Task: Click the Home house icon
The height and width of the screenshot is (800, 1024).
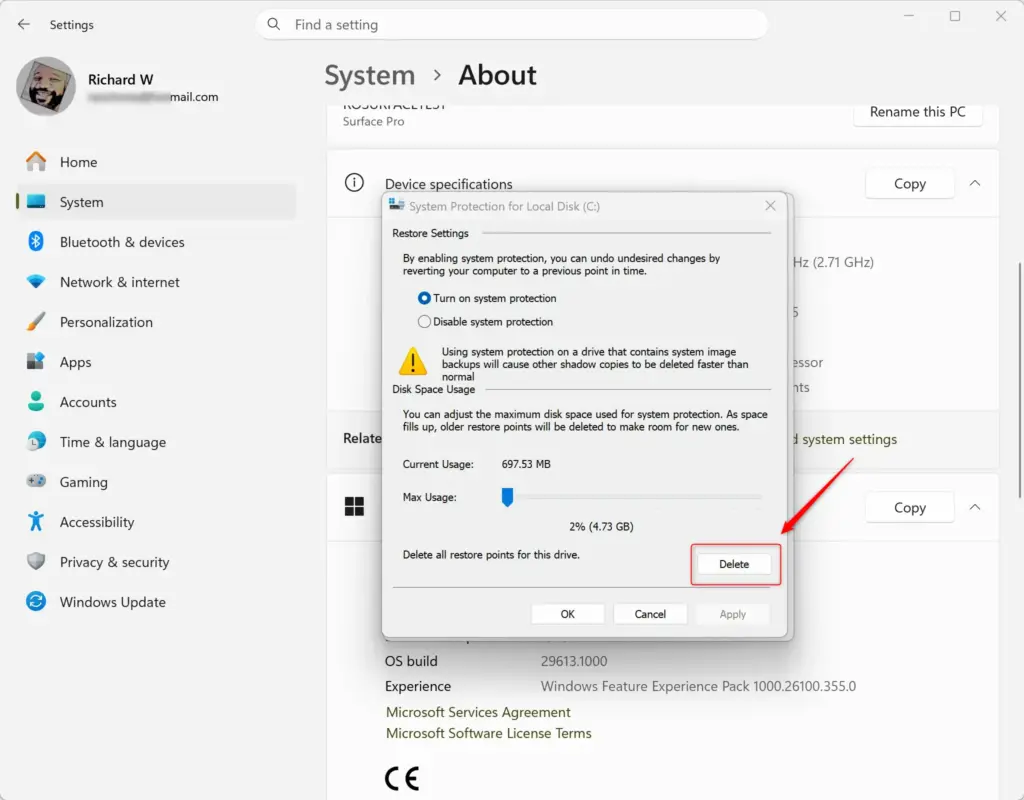Action: [x=36, y=161]
